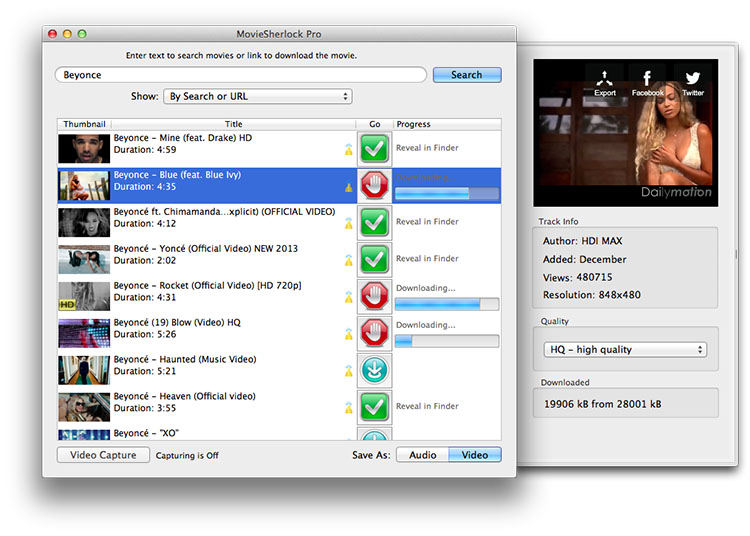
Task: Click thumbnail of Blue (feat. Blue Ivy)
Action: pyautogui.click(x=84, y=186)
